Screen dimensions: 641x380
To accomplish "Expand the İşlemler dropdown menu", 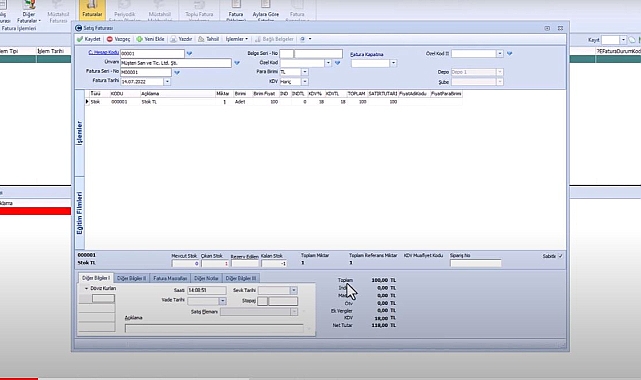I will pos(236,39).
